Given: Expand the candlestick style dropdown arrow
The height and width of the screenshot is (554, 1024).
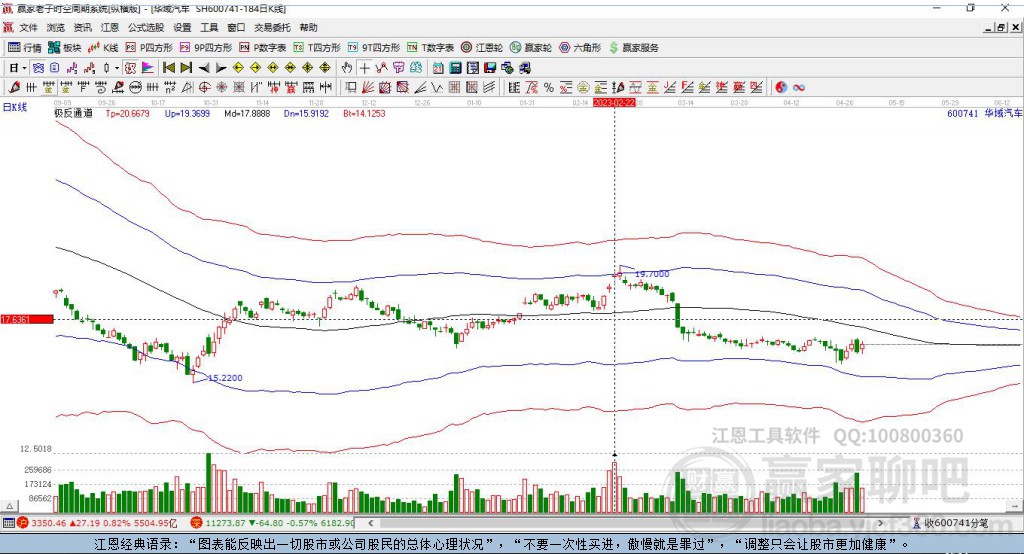Looking at the screenshot, I should (x=117, y=68).
